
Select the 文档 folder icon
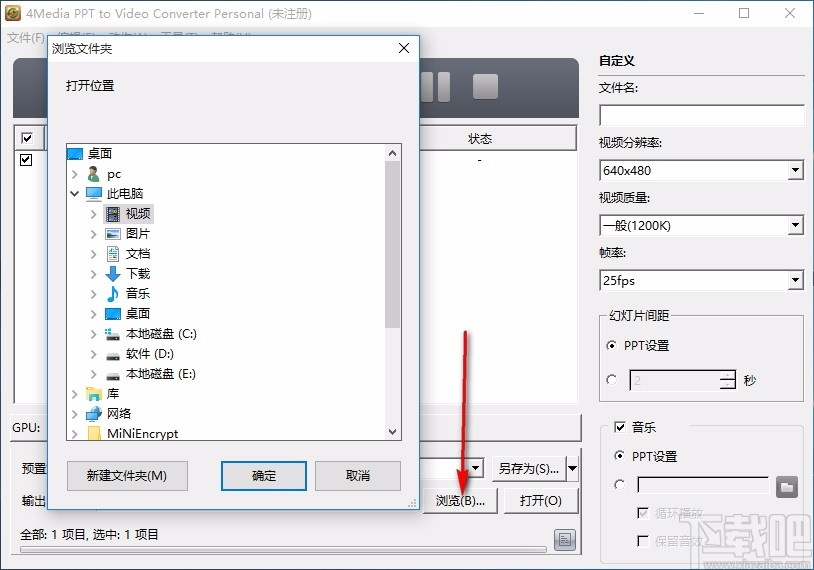coord(113,254)
